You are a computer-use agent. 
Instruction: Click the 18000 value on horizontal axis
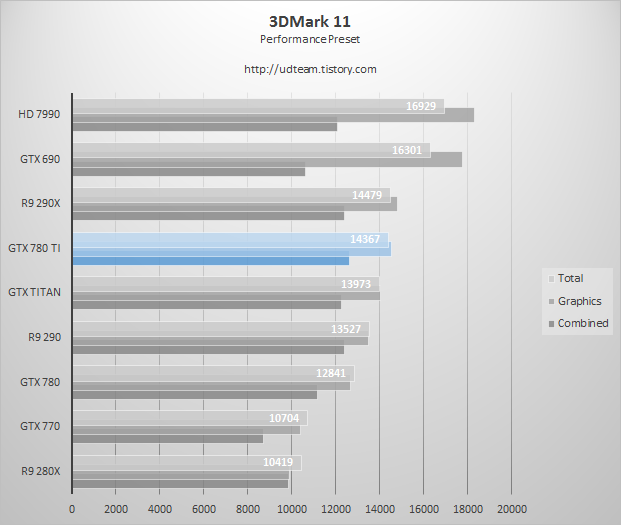coord(467,509)
